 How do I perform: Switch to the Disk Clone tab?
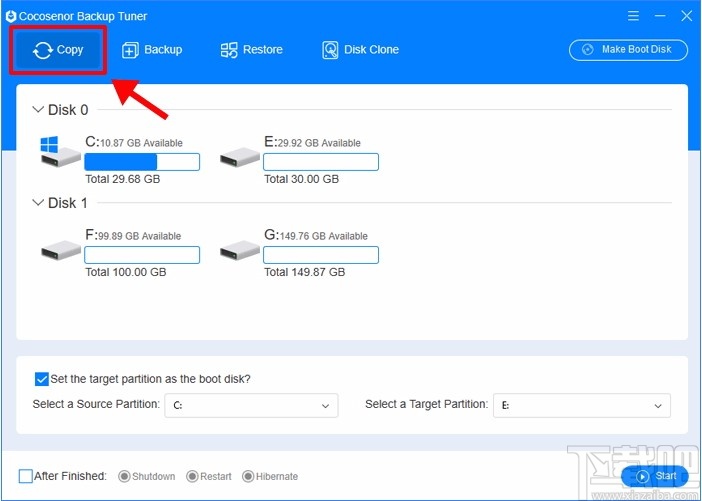point(360,50)
